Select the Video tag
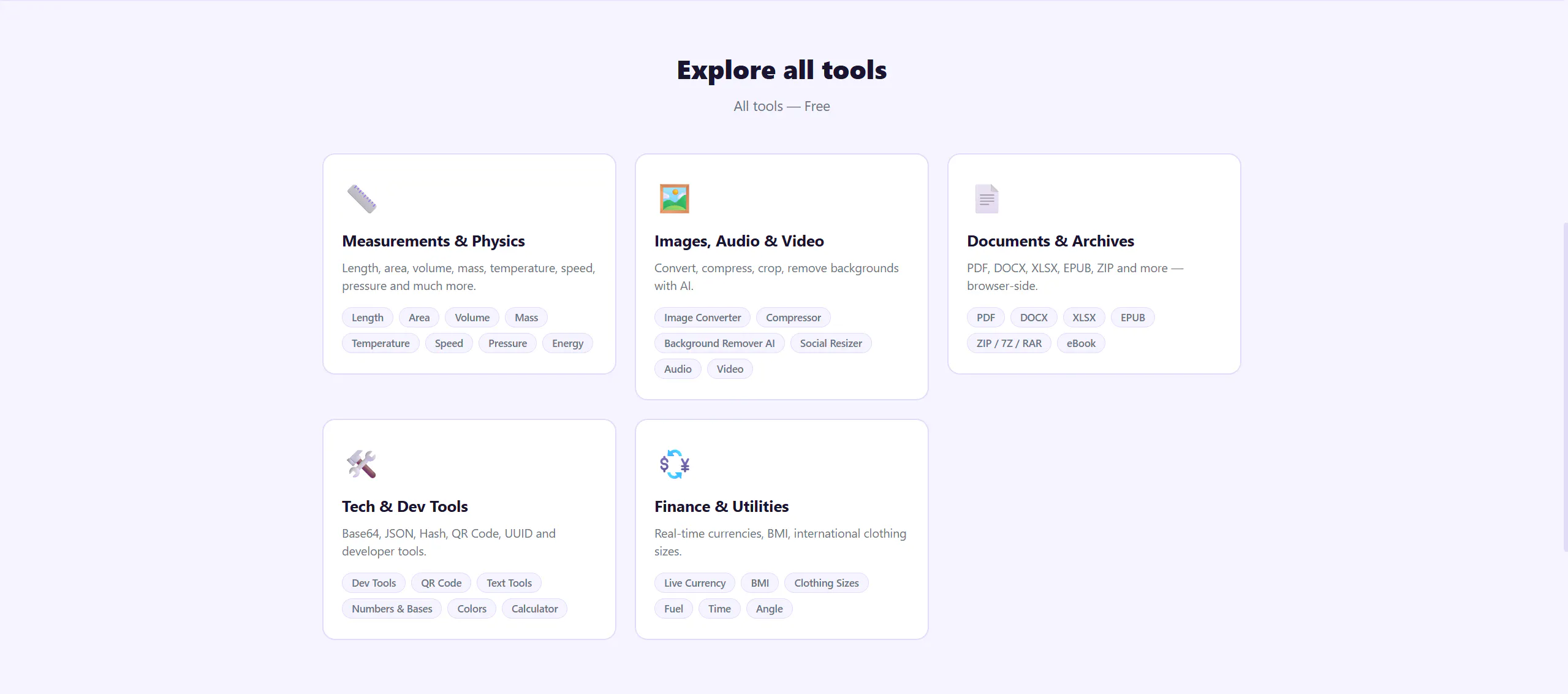Screen dimensions: 1568x694 [730, 369]
